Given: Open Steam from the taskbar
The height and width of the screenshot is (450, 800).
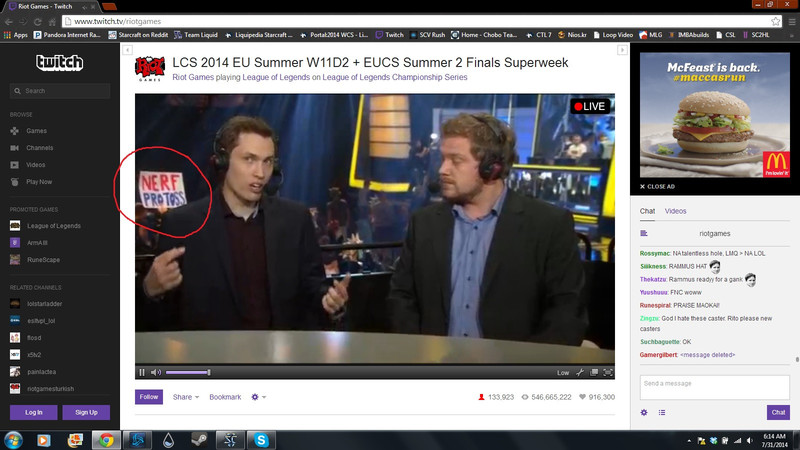Looking at the screenshot, I should click(199, 440).
